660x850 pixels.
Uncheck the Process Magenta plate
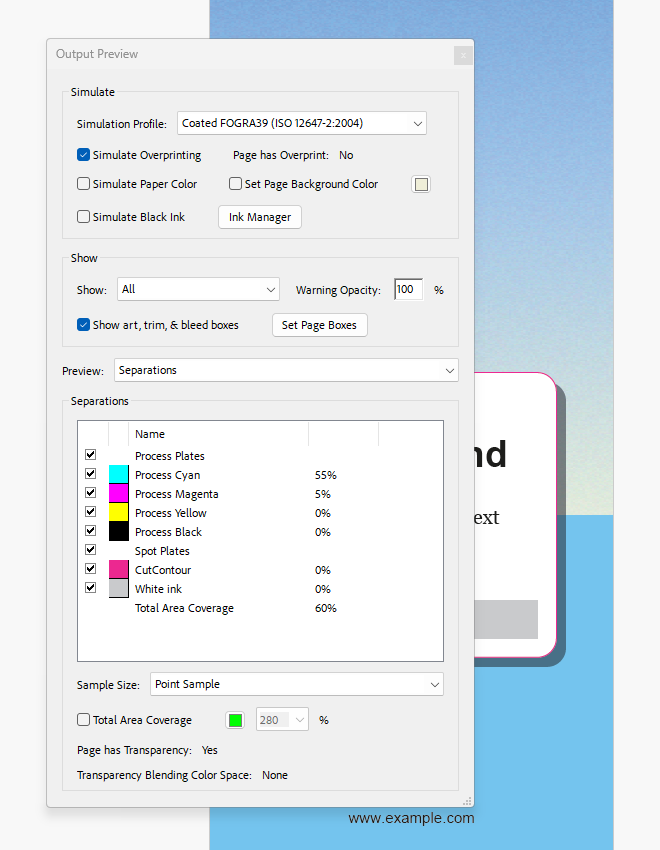(90, 493)
